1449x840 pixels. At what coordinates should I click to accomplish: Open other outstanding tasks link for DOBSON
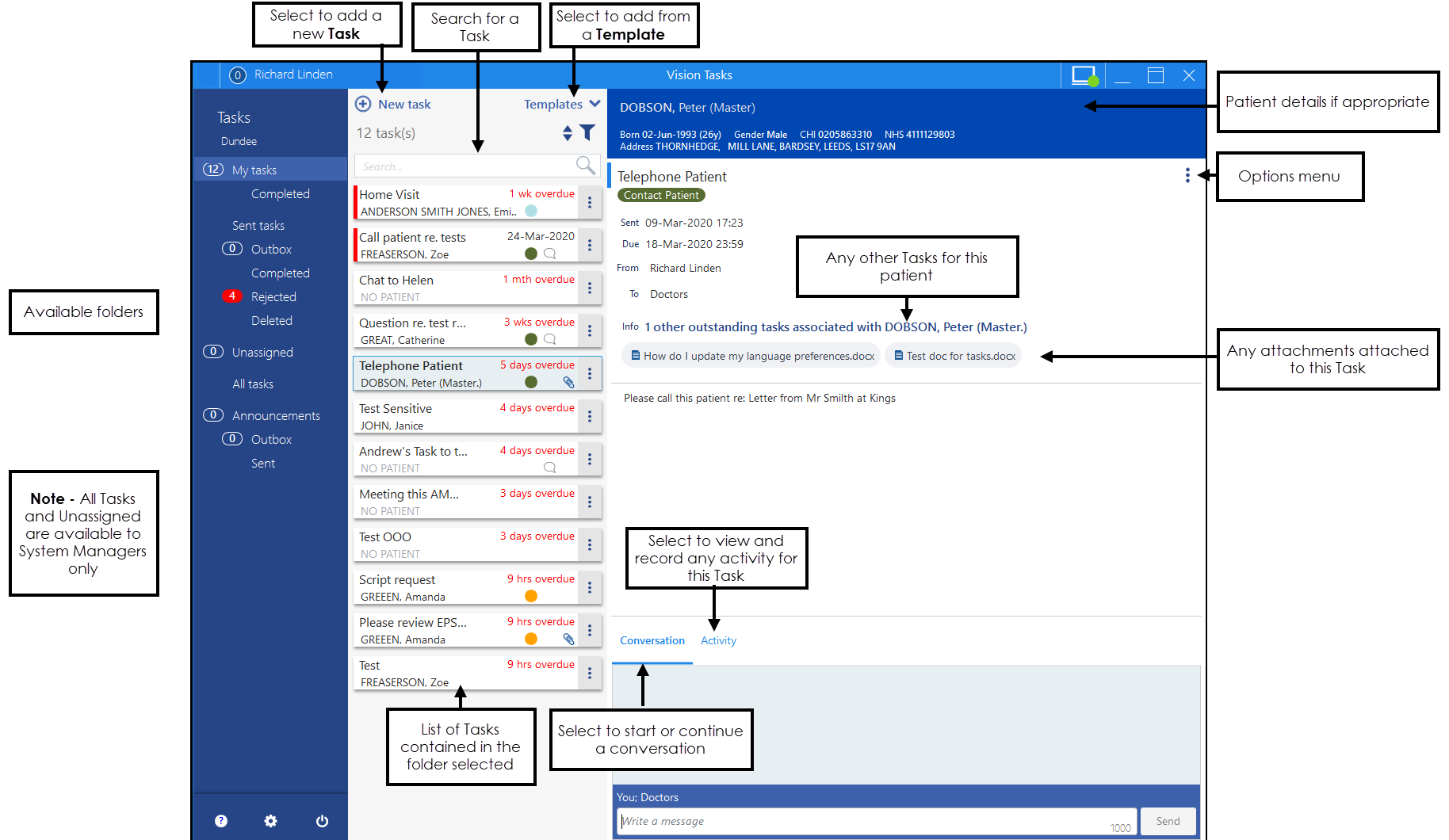pyautogui.click(x=835, y=326)
